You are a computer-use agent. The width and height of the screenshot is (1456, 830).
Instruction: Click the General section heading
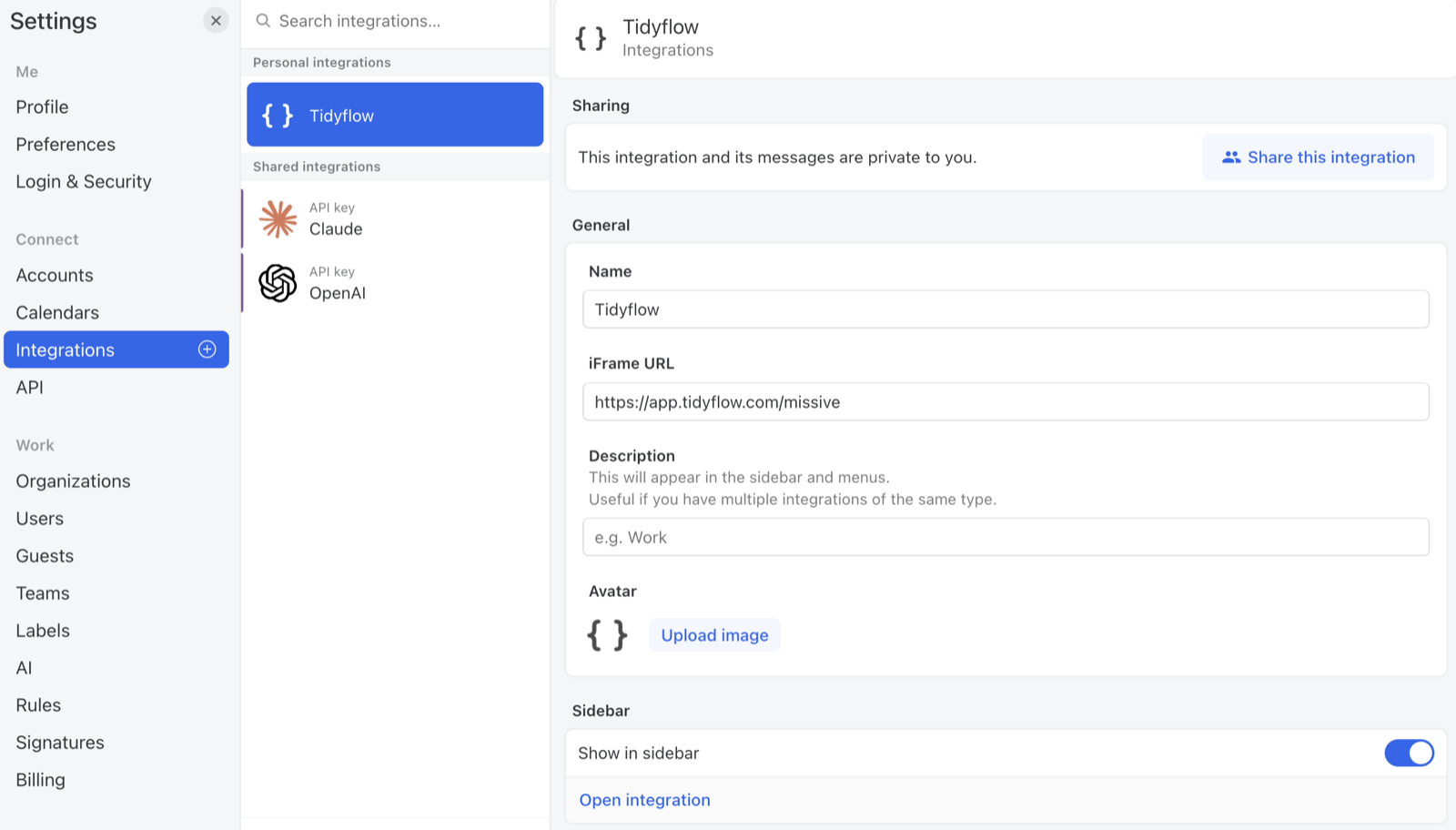point(601,225)
